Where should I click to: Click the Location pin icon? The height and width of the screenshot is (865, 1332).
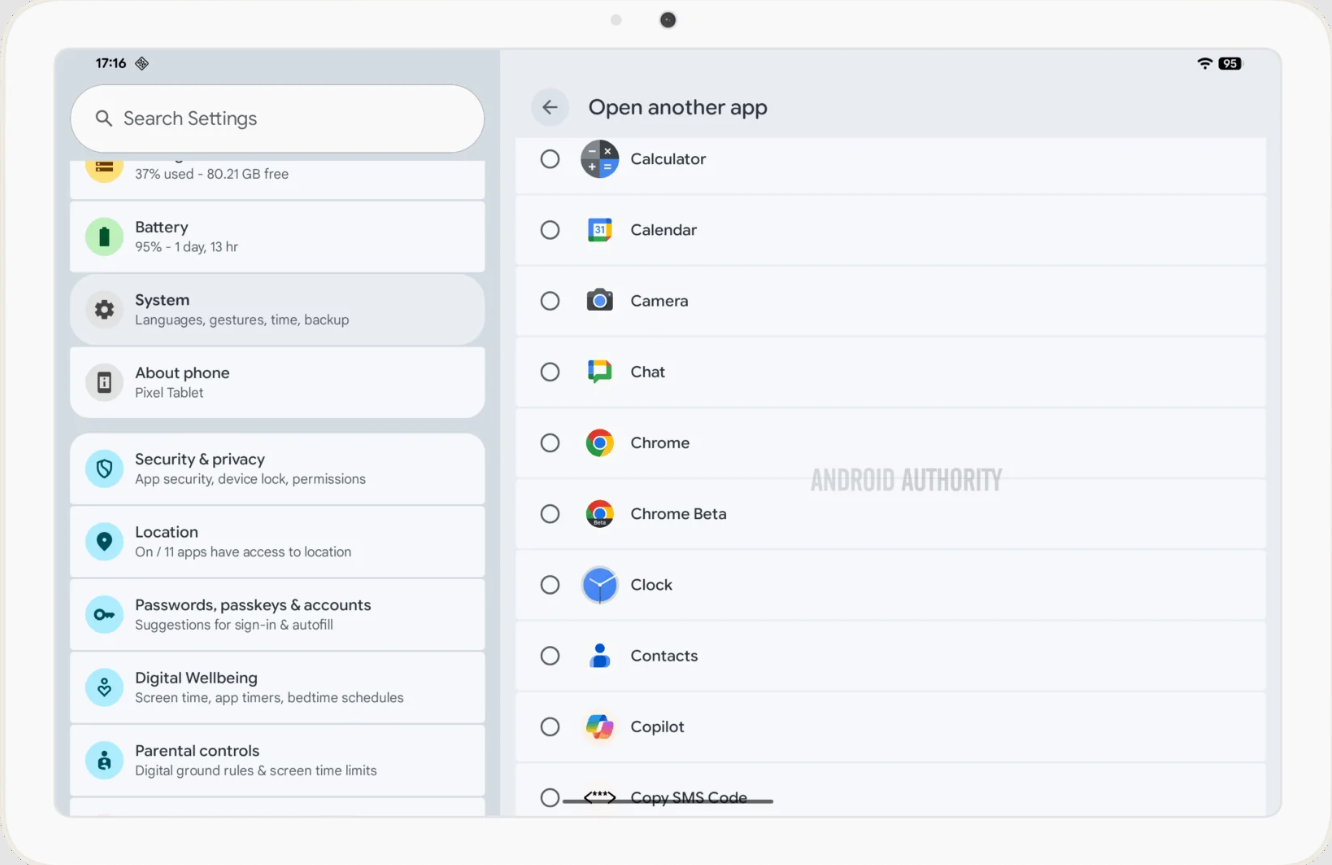pos(104,542)
